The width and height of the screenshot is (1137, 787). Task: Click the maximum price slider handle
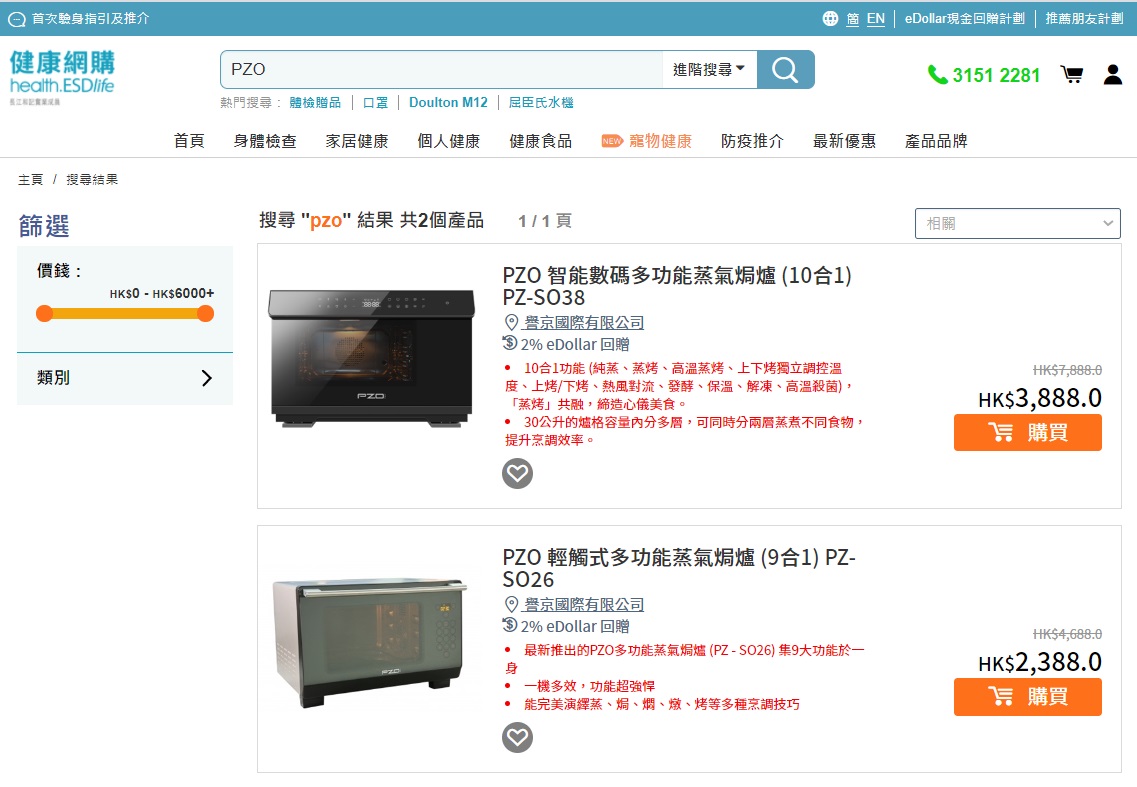tap(205, 313)
